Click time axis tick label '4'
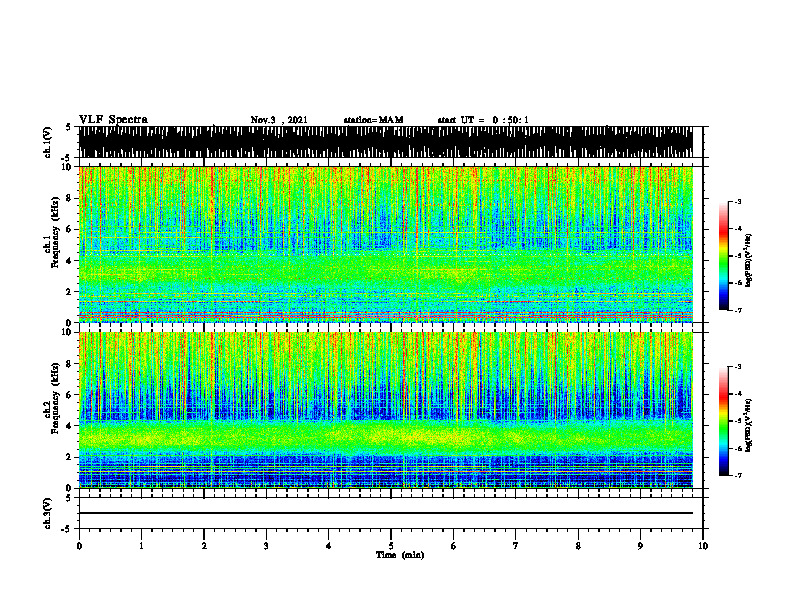 click(328, 546)
